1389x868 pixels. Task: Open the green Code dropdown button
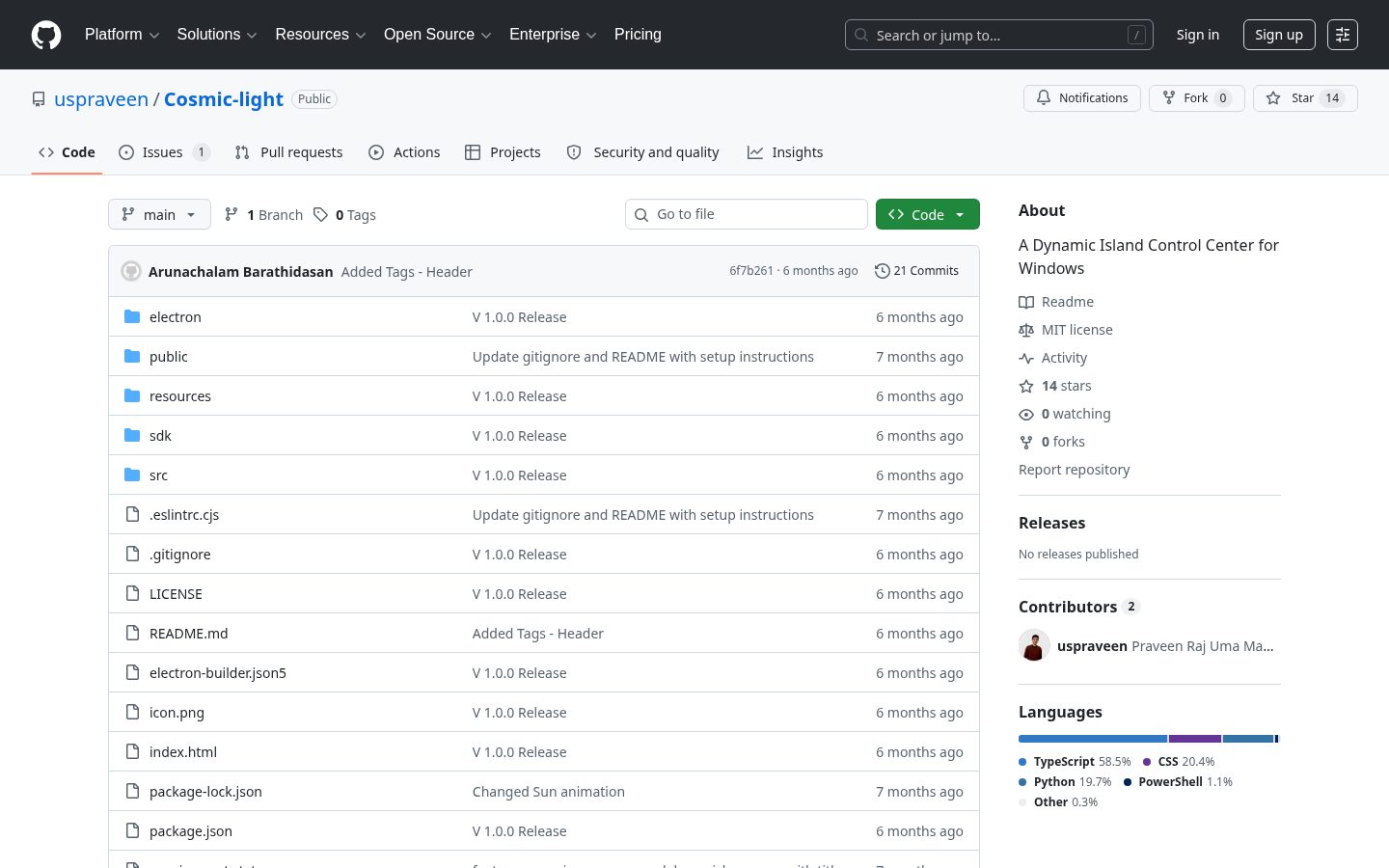pyautogui.click(x=928, y=214)
